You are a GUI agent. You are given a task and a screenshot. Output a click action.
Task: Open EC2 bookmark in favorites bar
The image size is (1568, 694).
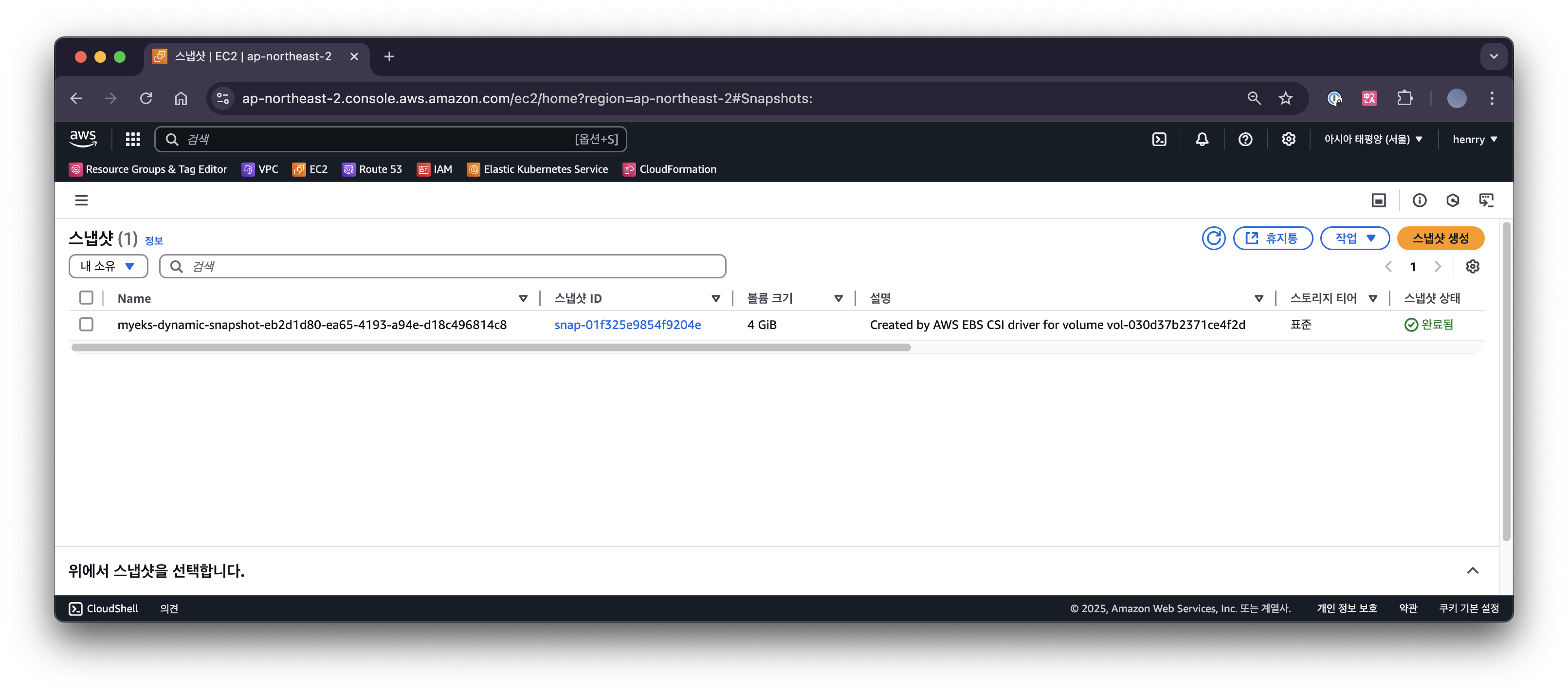pos(310,169)
